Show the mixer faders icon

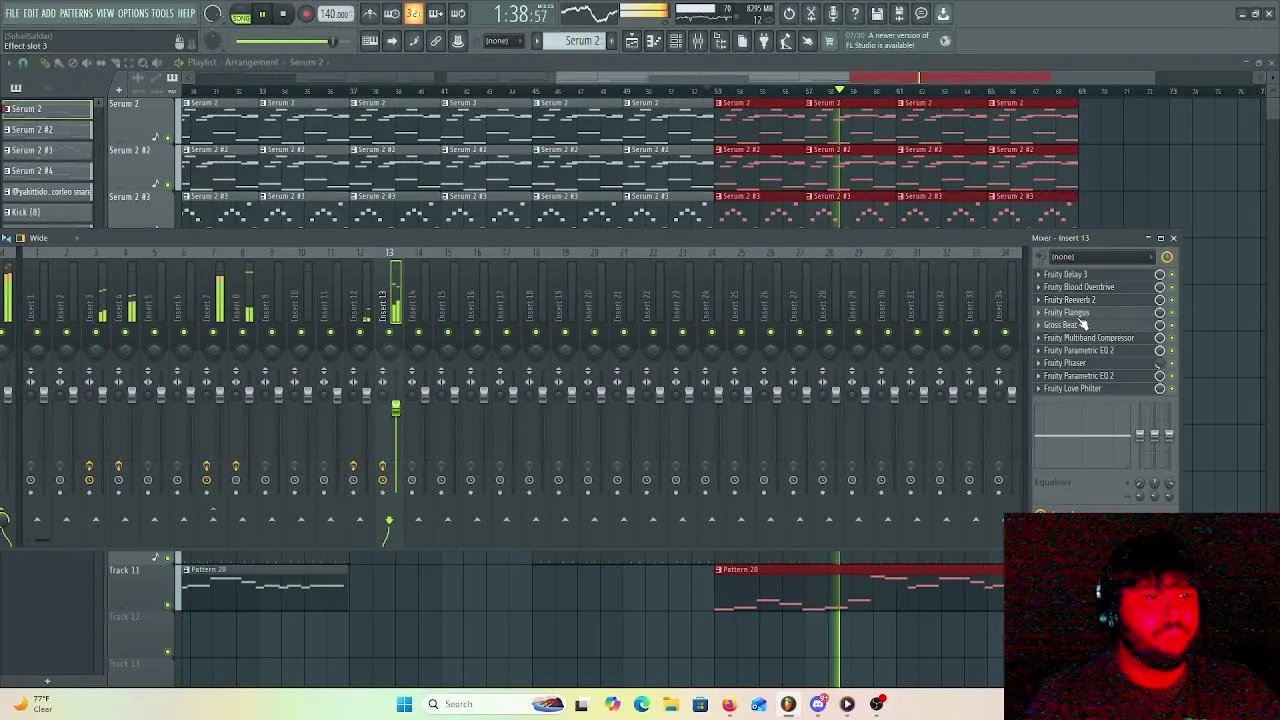pos(698,41)
